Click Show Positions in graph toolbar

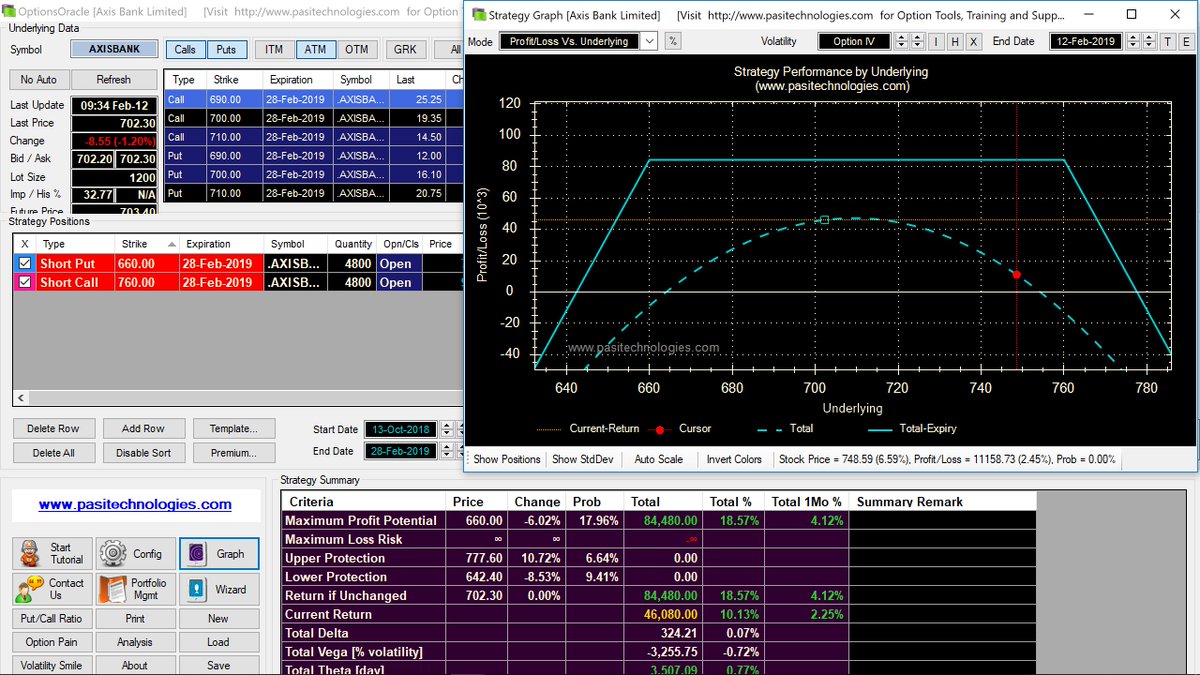(507, 459)
